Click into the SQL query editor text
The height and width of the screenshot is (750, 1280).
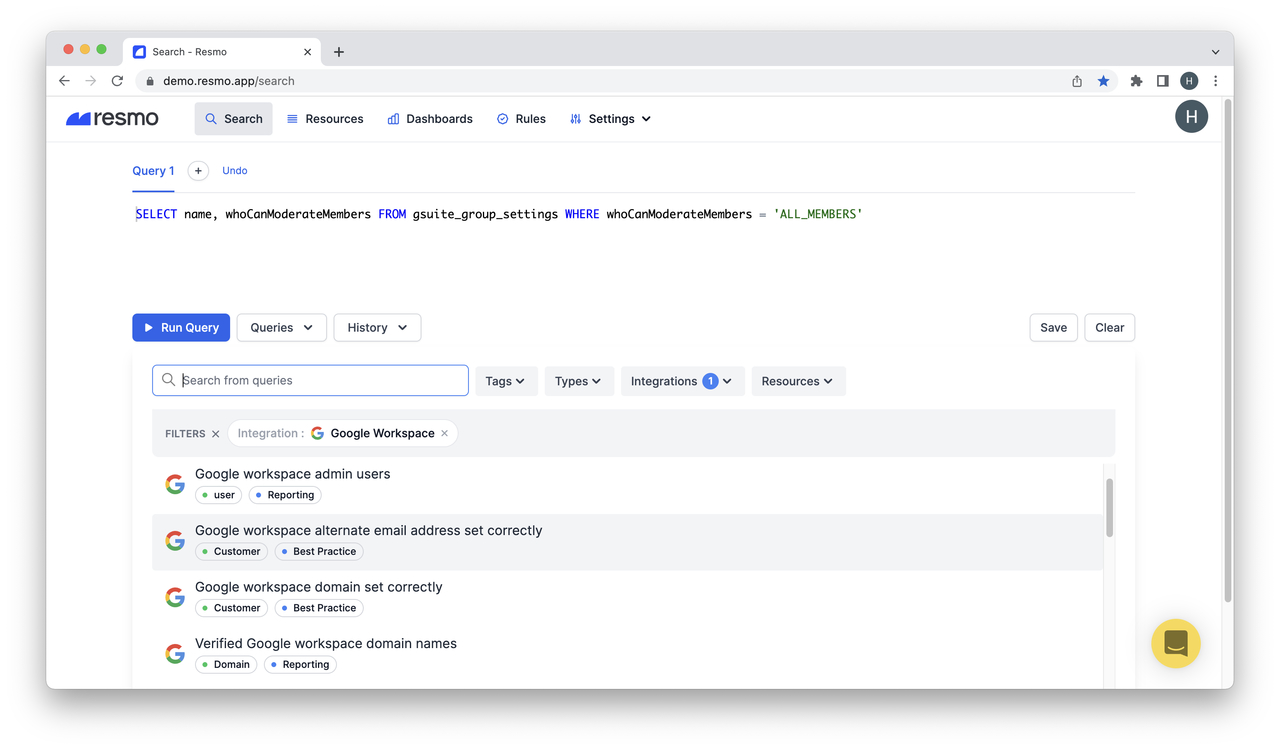(499, 214)
